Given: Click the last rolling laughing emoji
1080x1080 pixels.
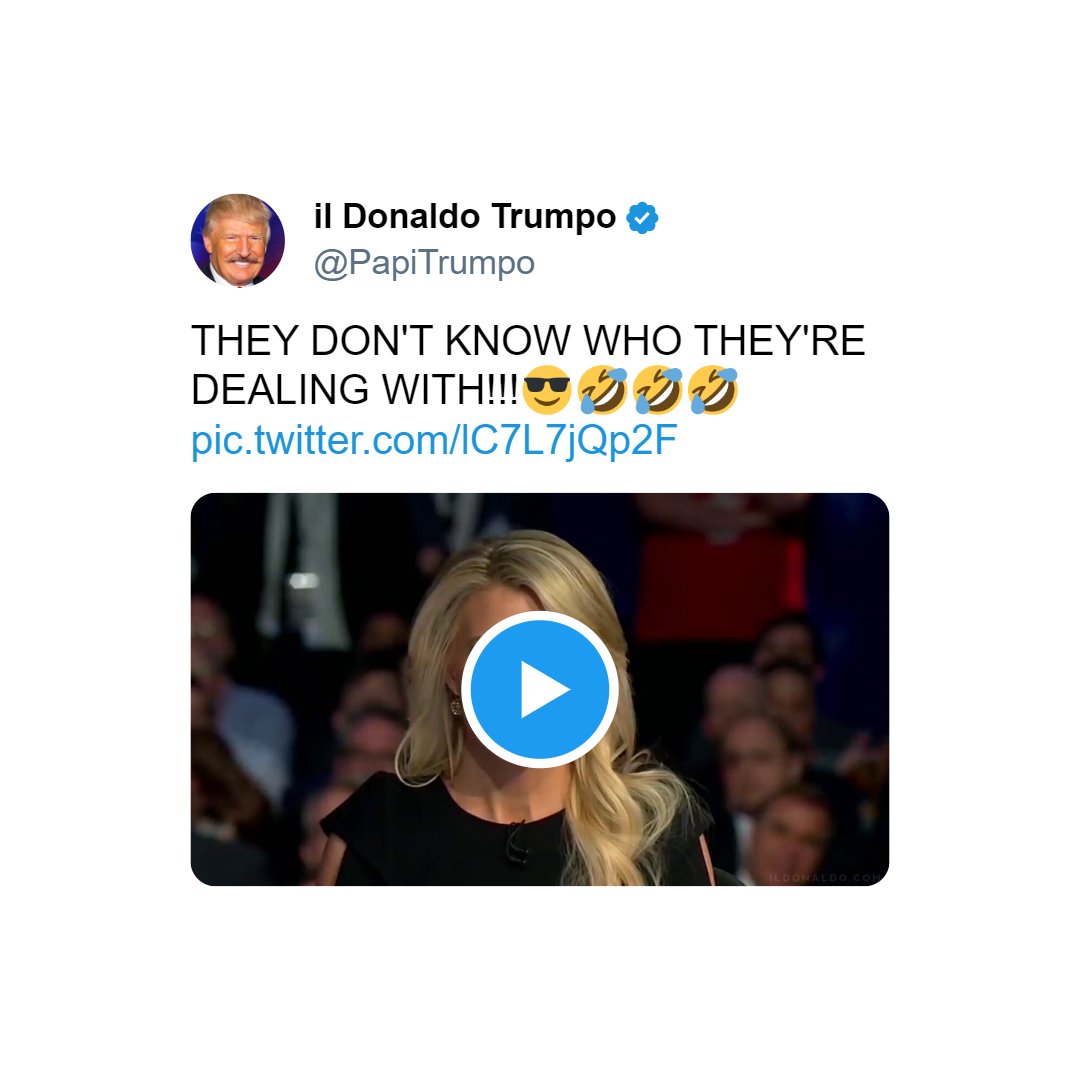Looking at the screenshot, I should (713, 390).
